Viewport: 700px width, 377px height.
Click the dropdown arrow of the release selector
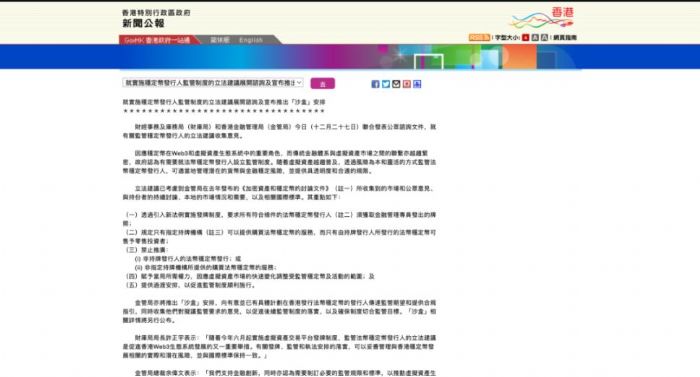coord(299,83)
